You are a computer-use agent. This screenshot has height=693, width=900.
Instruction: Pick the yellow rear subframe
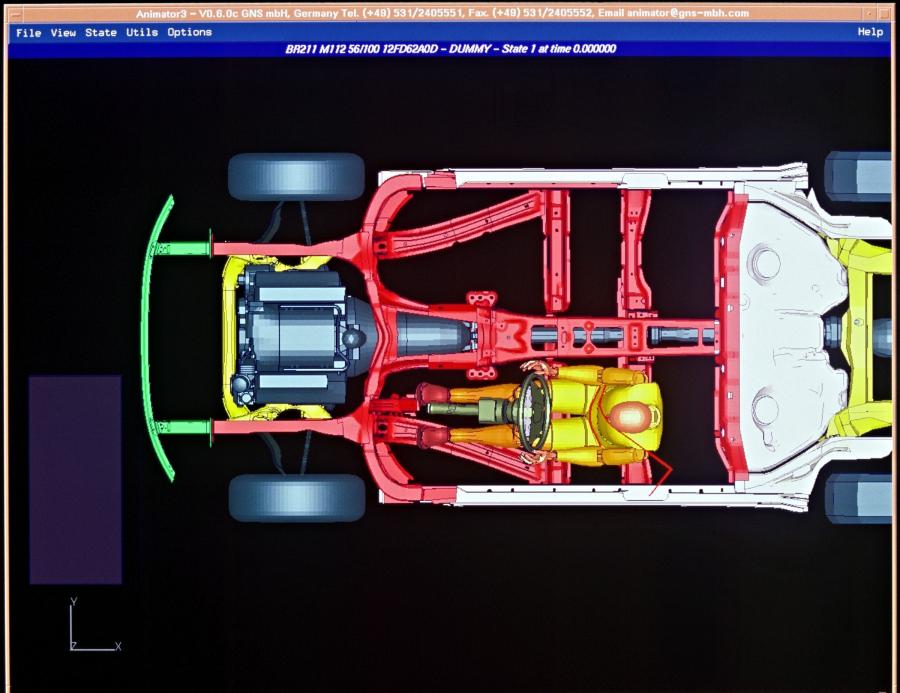click(858, 337)
